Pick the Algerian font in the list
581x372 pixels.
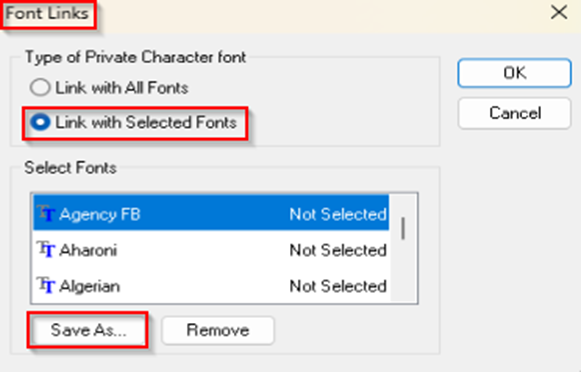tap(211, 286)
